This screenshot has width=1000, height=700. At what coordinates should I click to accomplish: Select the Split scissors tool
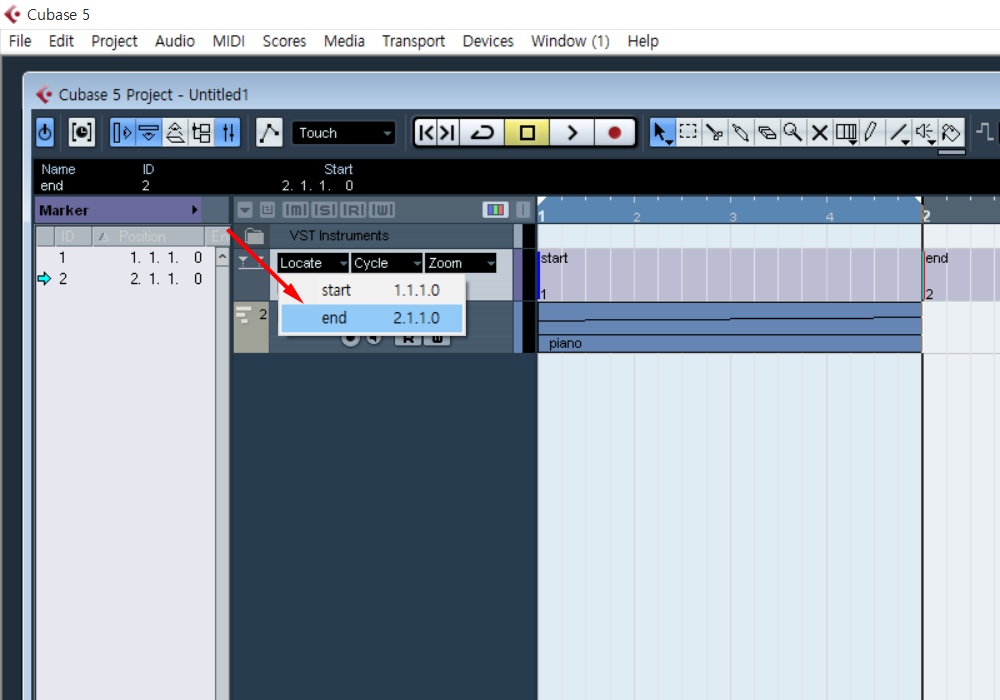[714, 133]
